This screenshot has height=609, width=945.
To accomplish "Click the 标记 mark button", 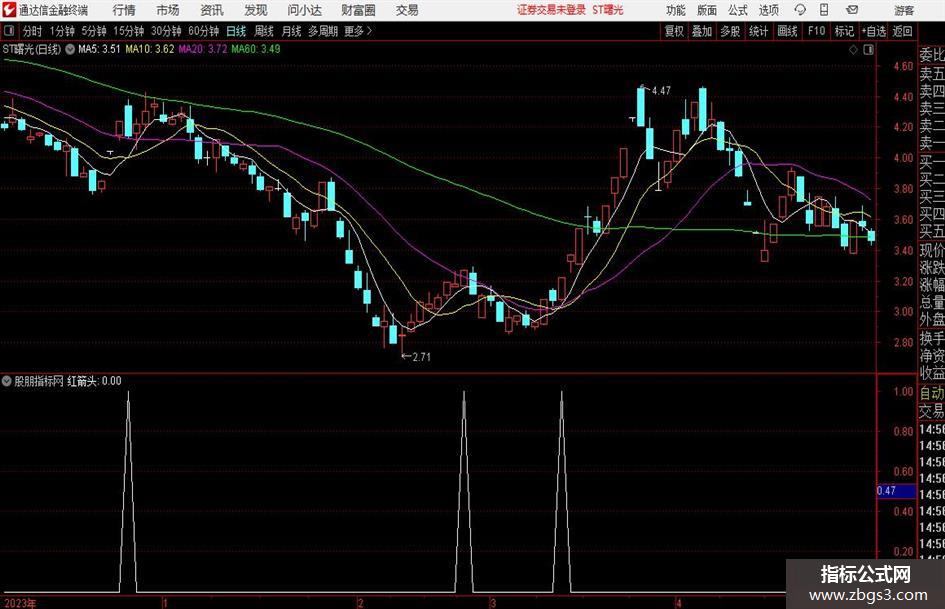I will 844,31.
